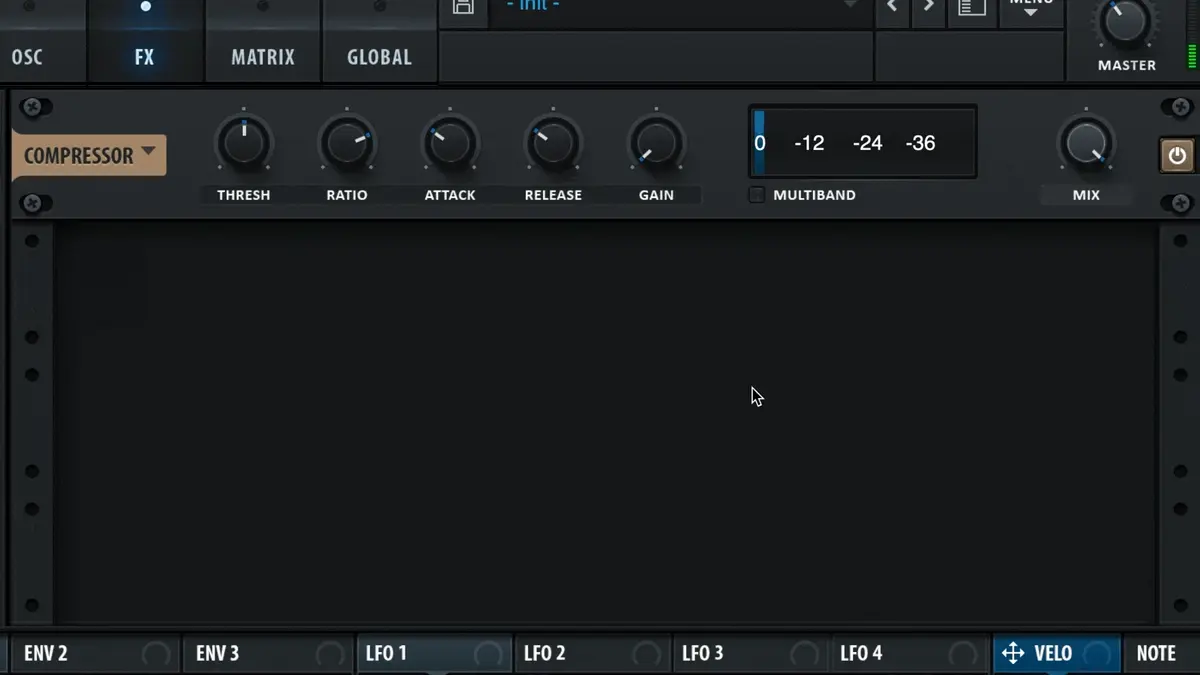Click the -12 meter value

point(809,143)
